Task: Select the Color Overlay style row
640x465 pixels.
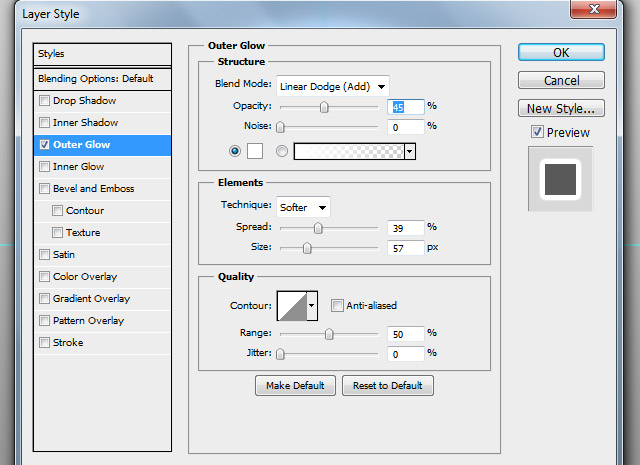Action: point(102,277)
